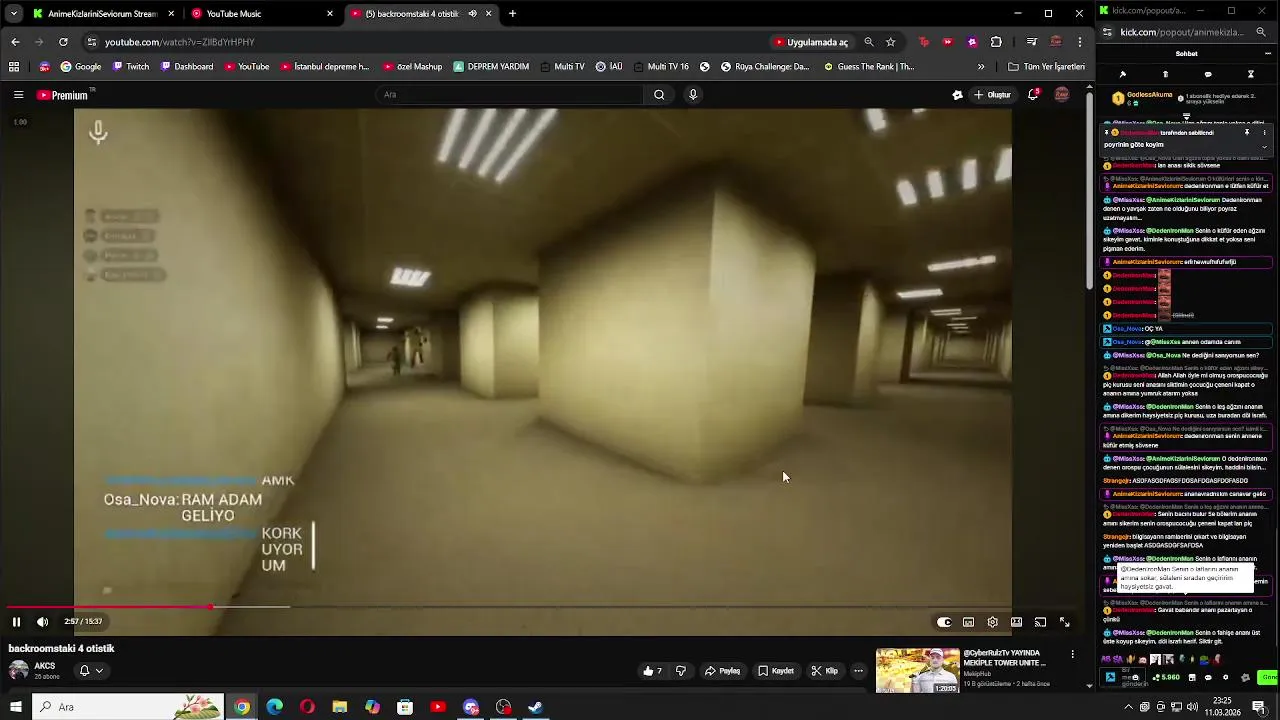Viewport: 1280px width, 720px height.
Task: Click the Oluştur create button
Action: (x=992, y=95)
